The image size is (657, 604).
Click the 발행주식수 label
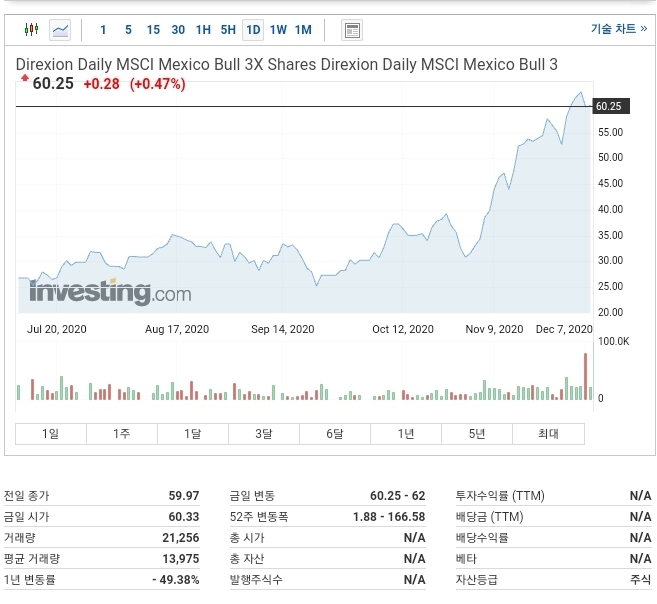tap(256, 580)
